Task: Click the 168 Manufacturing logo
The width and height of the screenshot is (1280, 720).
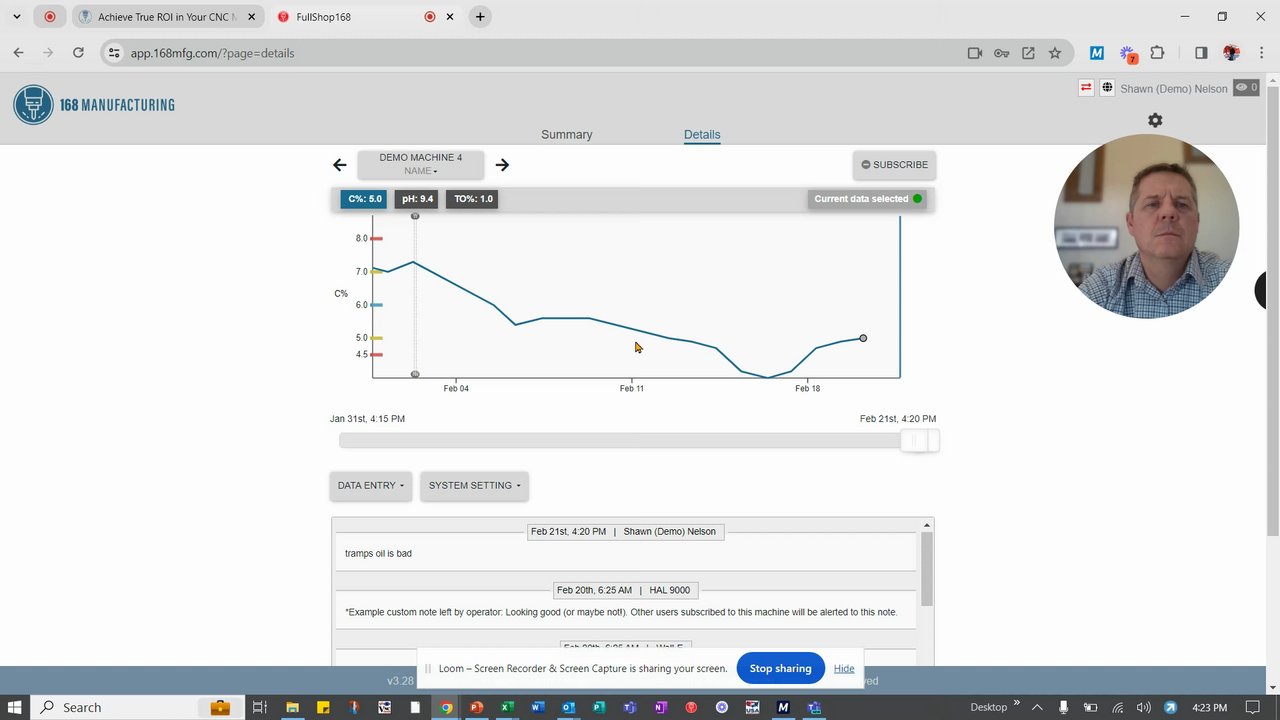Action: pos(94,104)
